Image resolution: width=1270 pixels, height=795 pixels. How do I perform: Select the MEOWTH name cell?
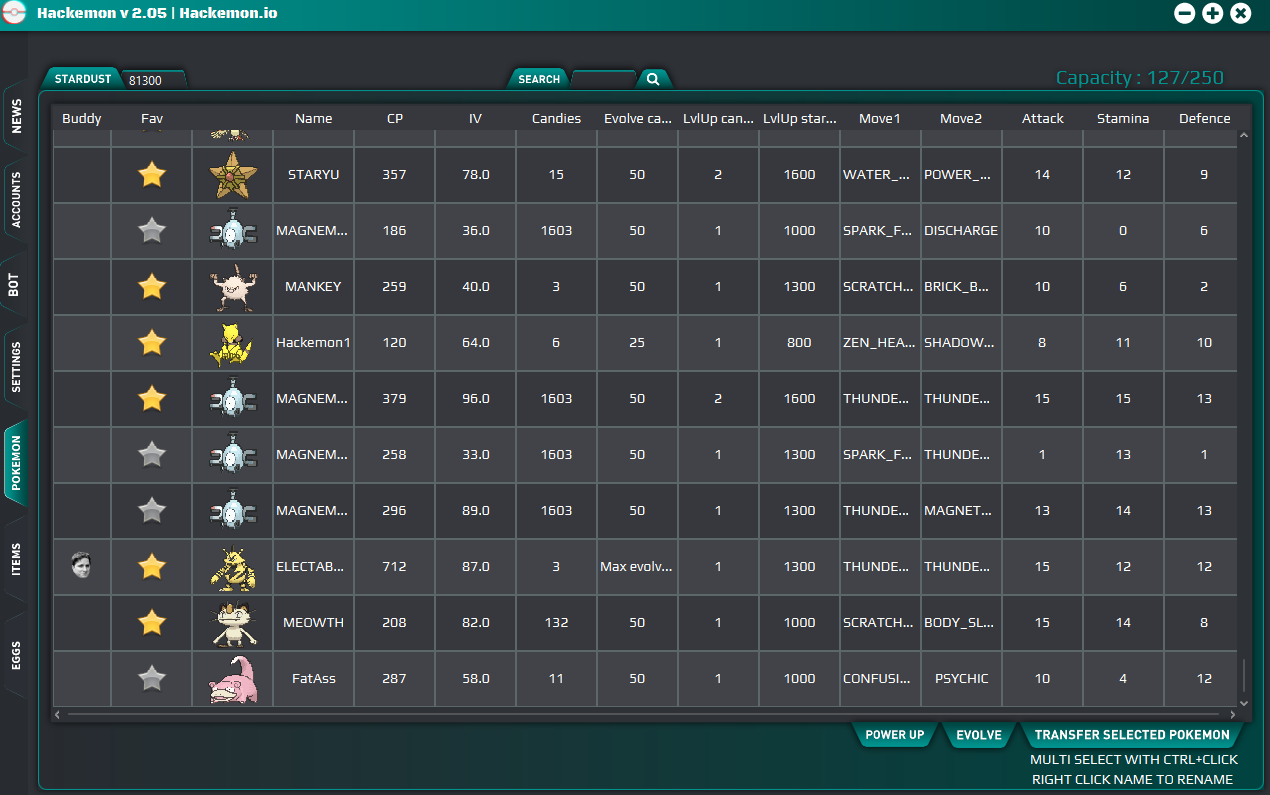pyautogui.click(x=313, y=623)
